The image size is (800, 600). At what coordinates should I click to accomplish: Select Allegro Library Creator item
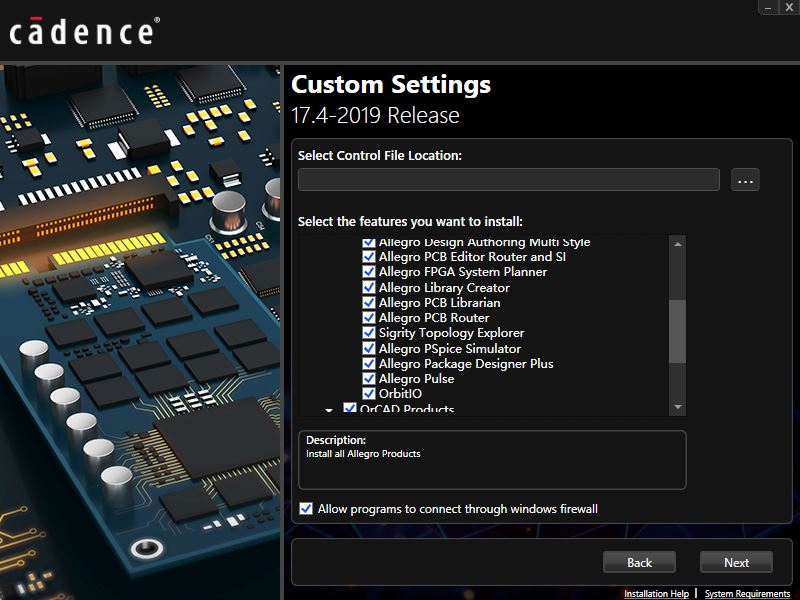[444, 288]
